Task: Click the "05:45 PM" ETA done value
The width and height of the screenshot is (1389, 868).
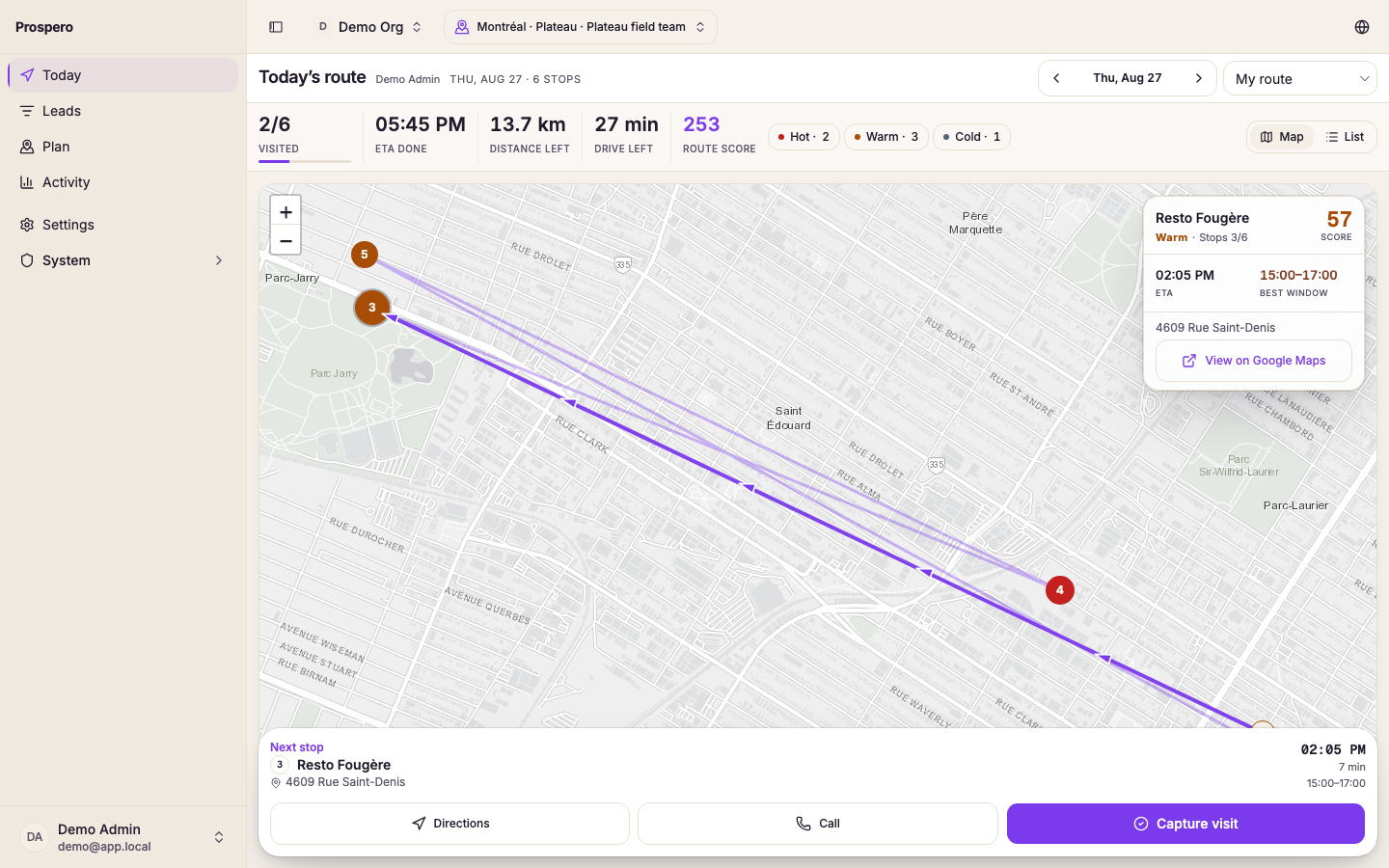Action: coord(421,124)
